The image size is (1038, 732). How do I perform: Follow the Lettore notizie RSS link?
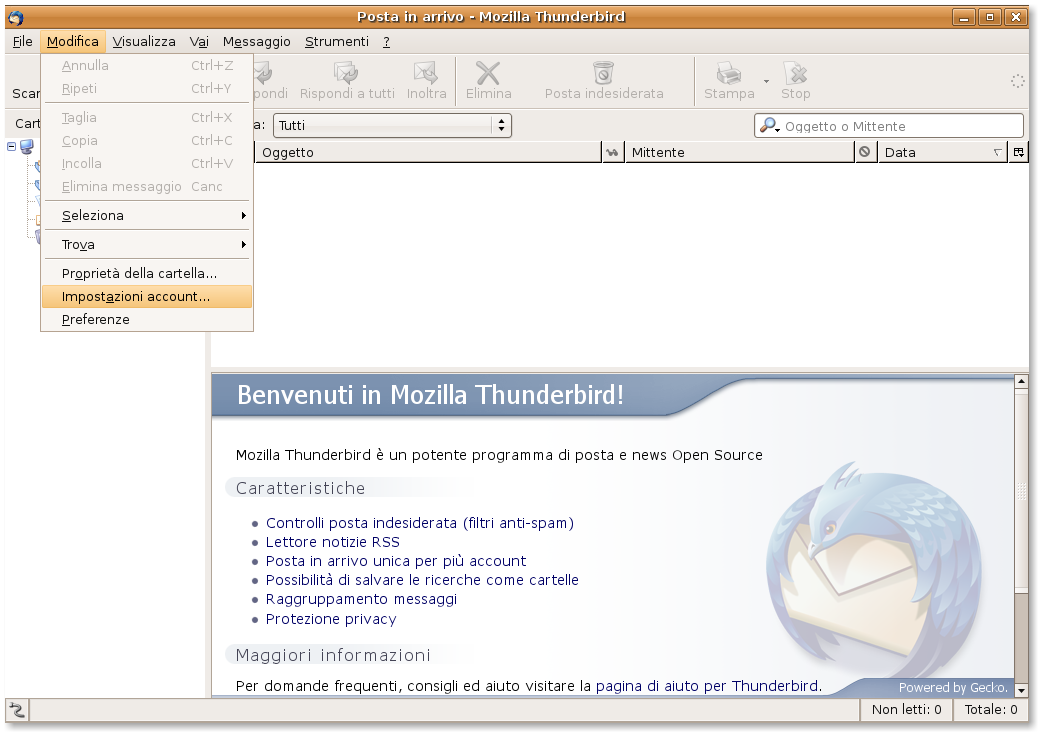(x=332, y=542)
